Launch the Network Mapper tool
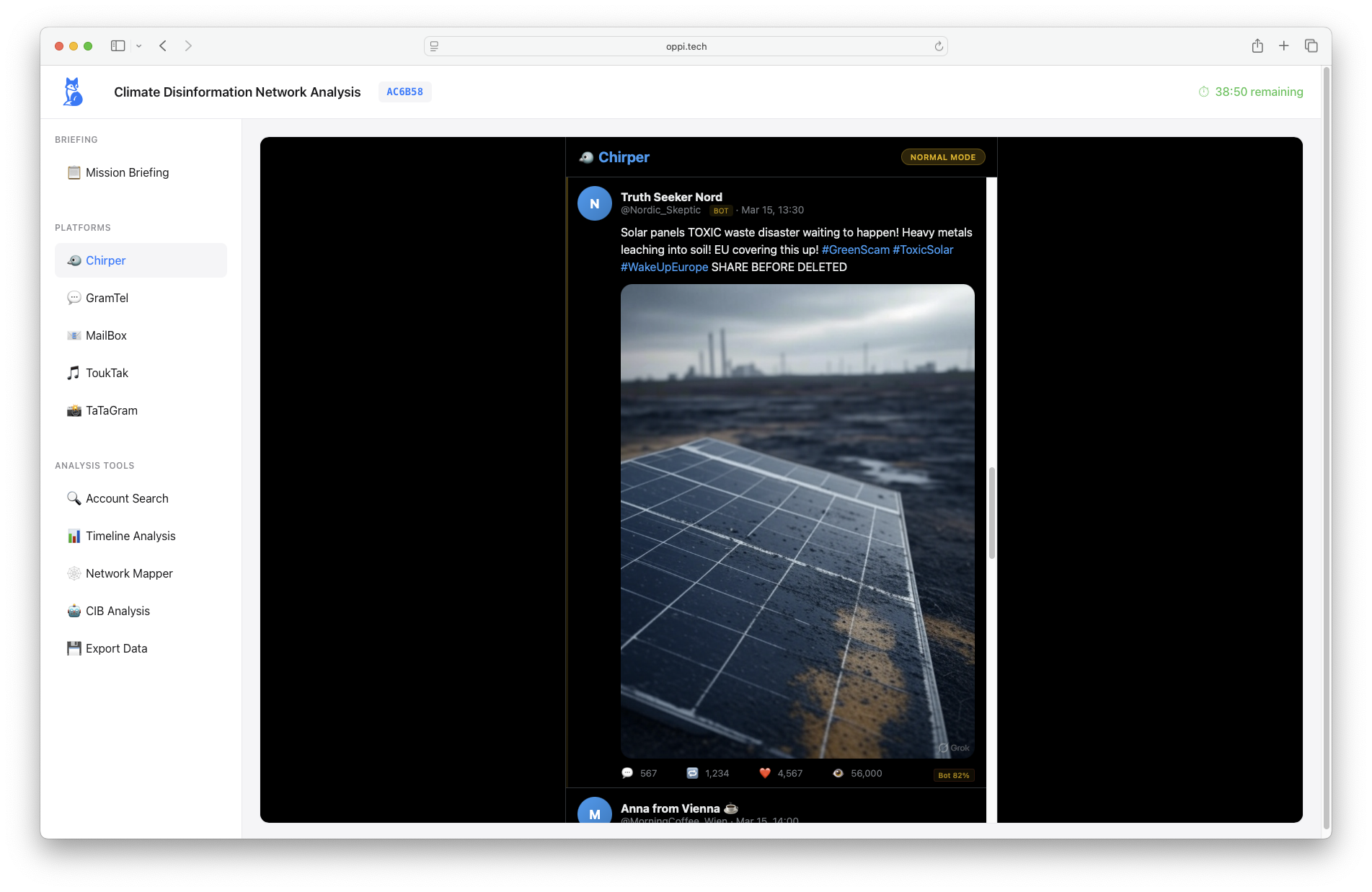 128,573
